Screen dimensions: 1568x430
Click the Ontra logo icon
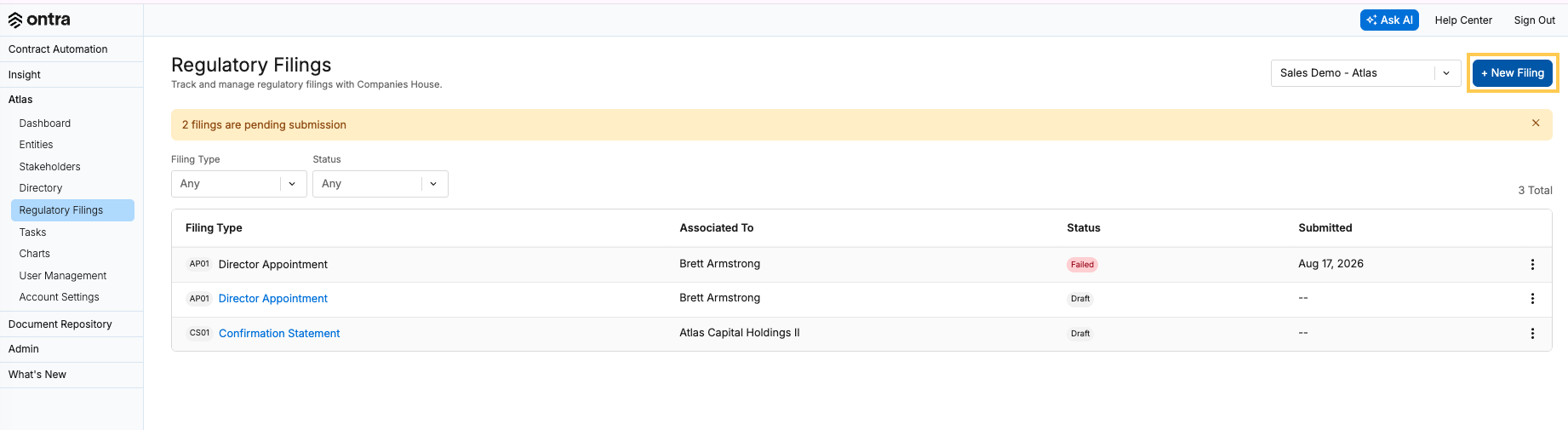click(x=15, y=20)
